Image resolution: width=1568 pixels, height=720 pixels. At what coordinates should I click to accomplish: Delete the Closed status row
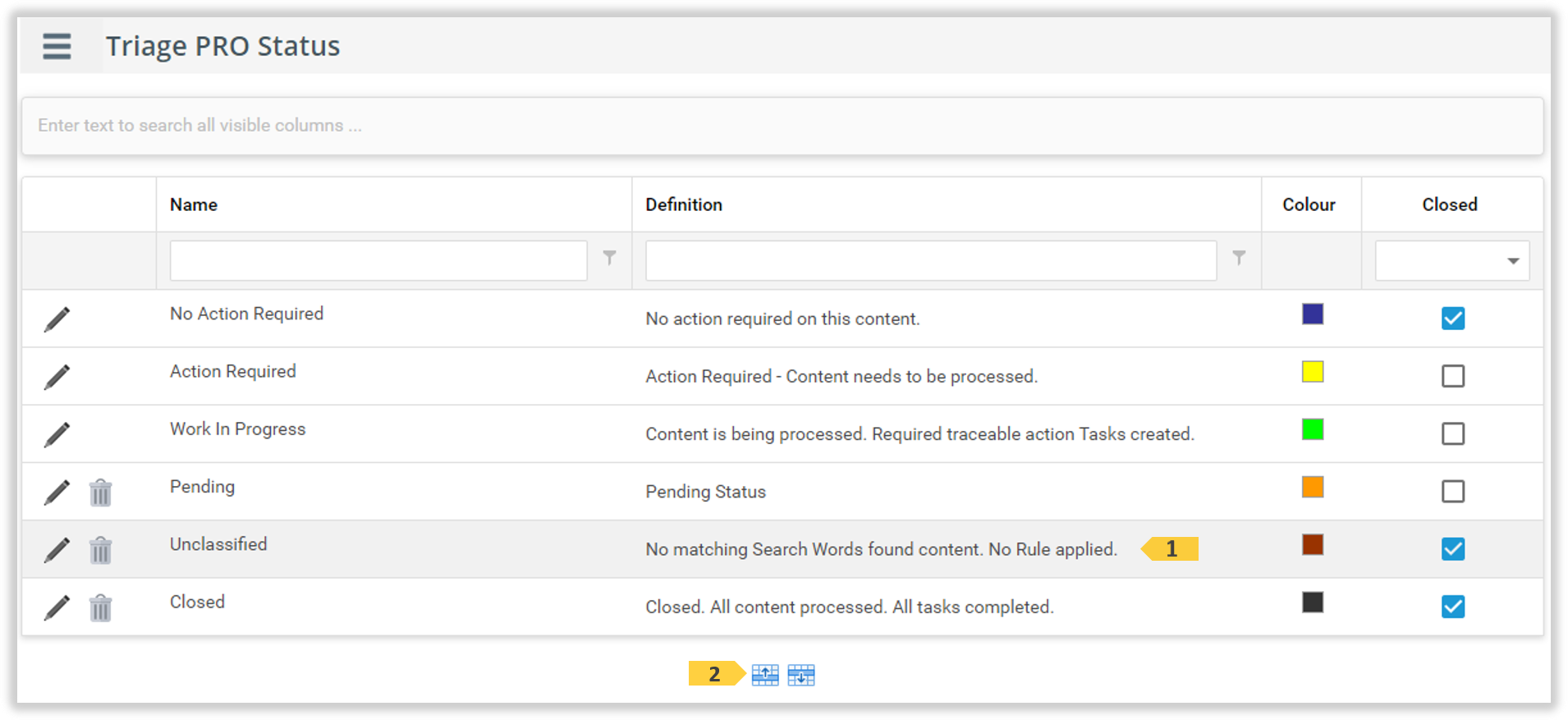click(x=100, y=608)
